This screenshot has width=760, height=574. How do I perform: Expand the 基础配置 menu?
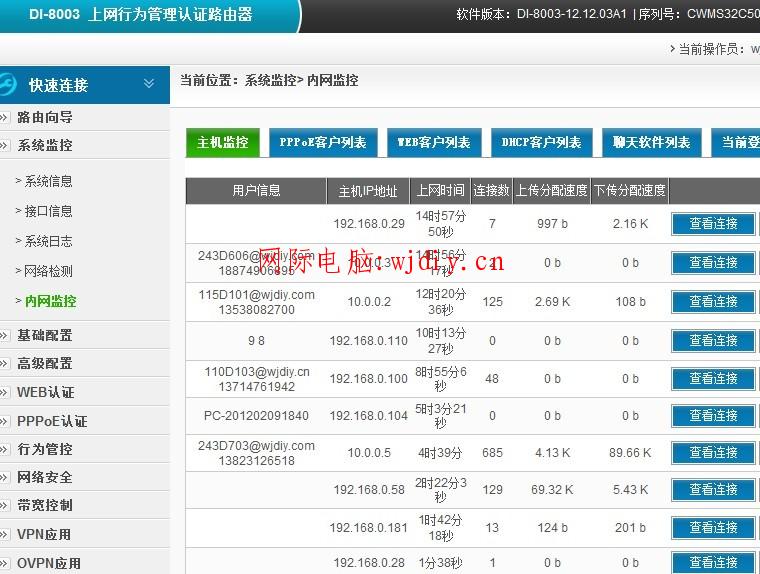(x=45, y=335)
